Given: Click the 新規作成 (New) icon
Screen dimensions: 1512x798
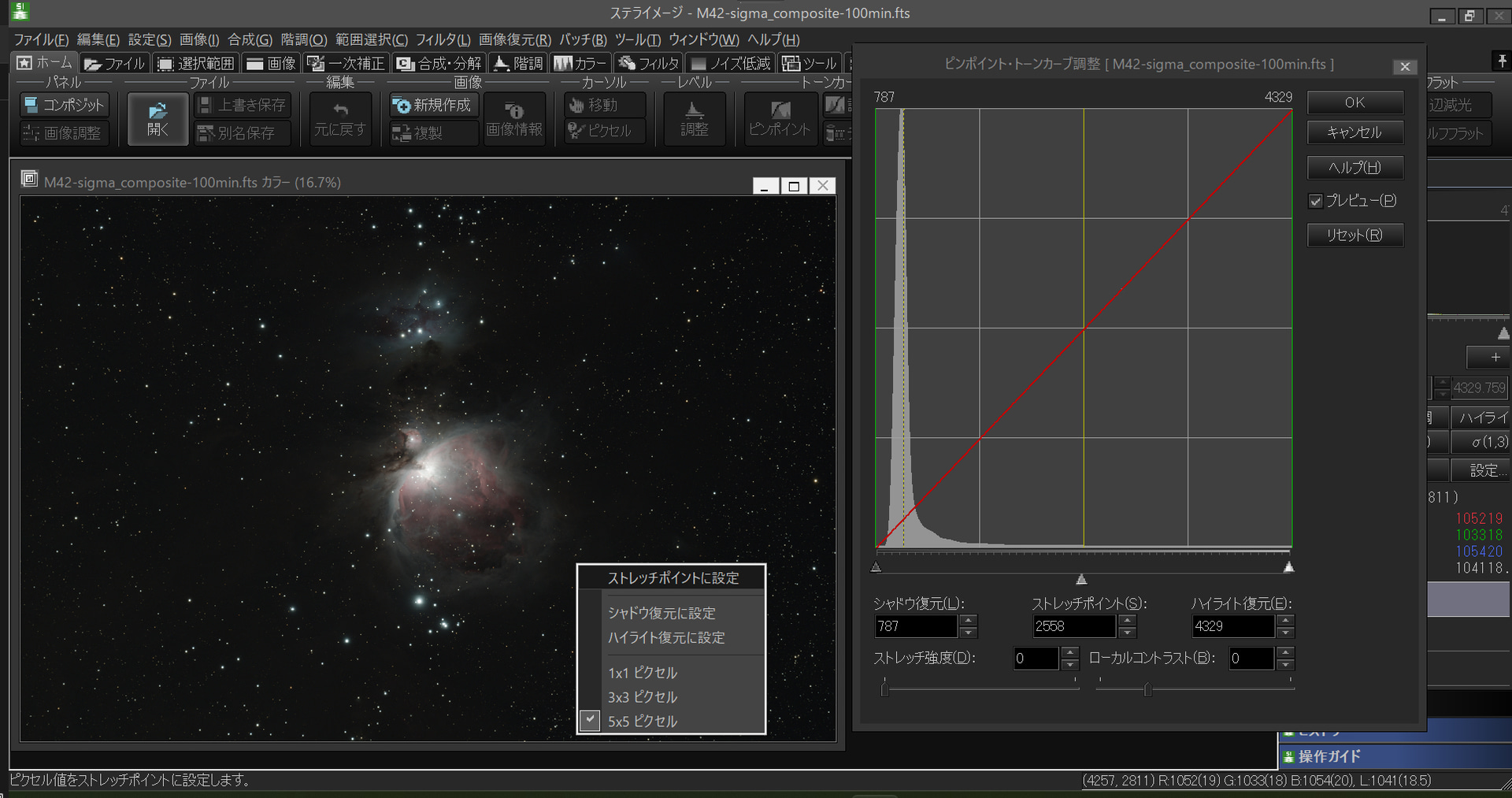Looking at the screenshot, I should tap(433, 105).
